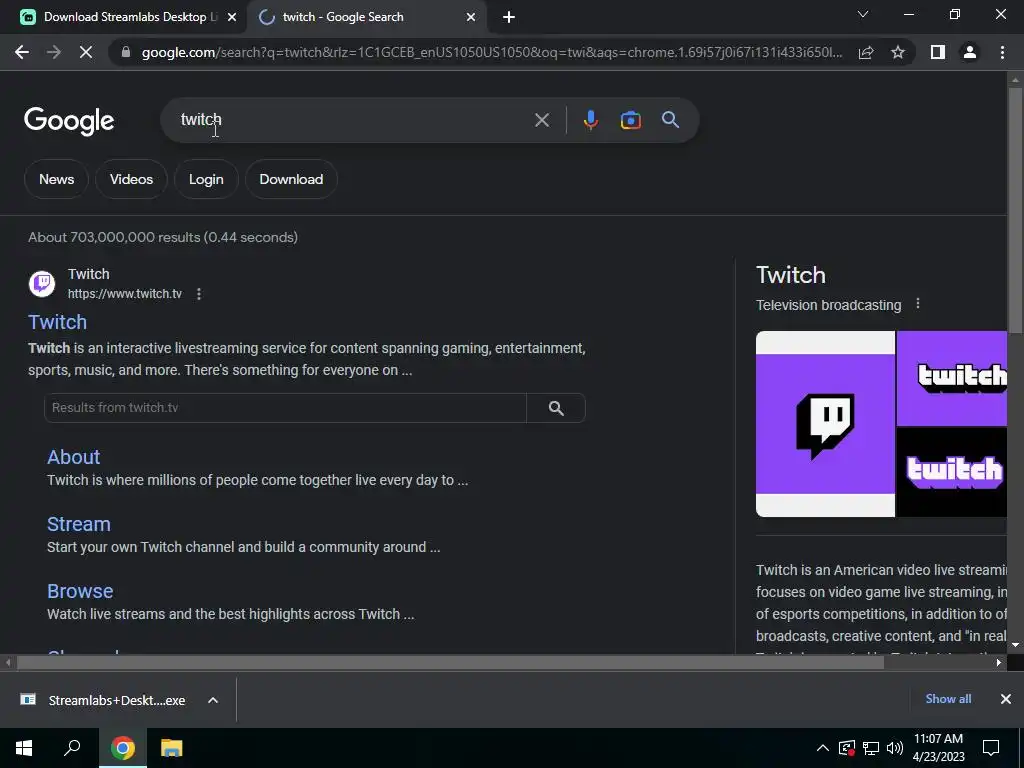This screenshot has height=768, width=1024.
Task: Click the horizontal scrollbar right arrow
Action: 999,663
